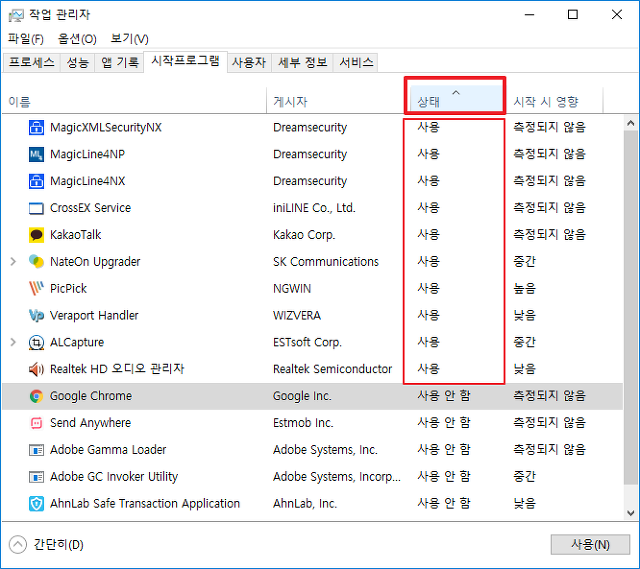Select the AhnLab Safe Transaction Application name
This screenshot has height=569, width=640.
click(x=145, y=504)
